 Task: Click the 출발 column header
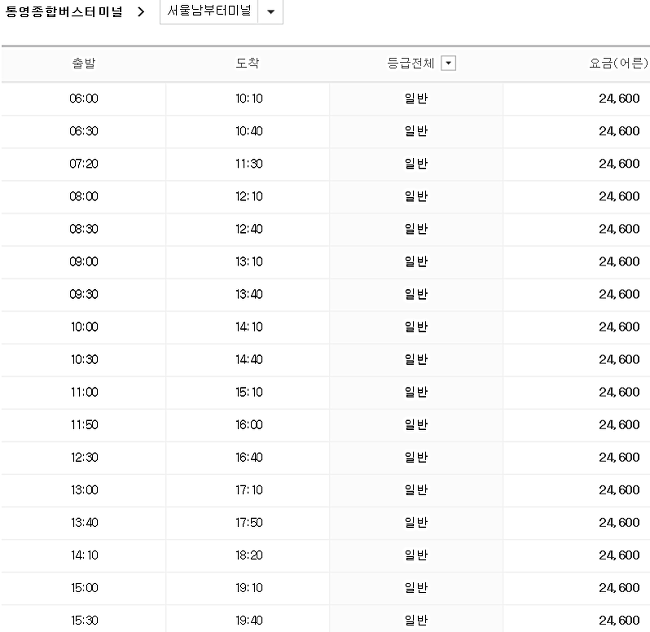point(84,63)
